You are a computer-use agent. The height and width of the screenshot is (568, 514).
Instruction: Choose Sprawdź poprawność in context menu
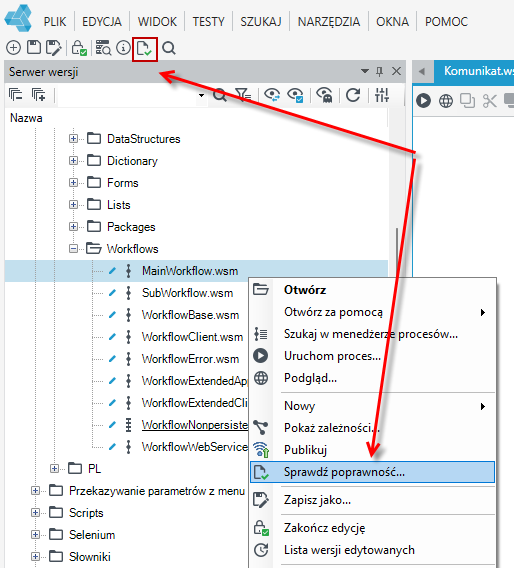click(372, 472)
